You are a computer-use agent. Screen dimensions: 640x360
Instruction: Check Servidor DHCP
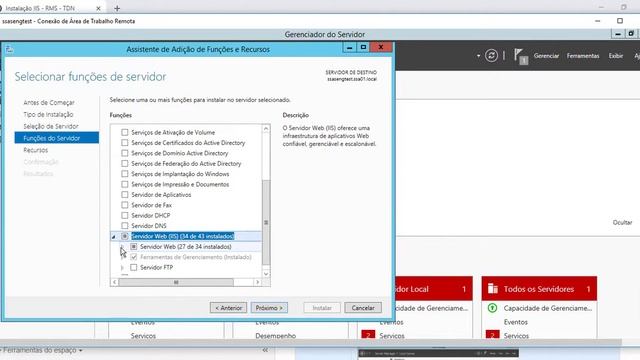point(124,215)
